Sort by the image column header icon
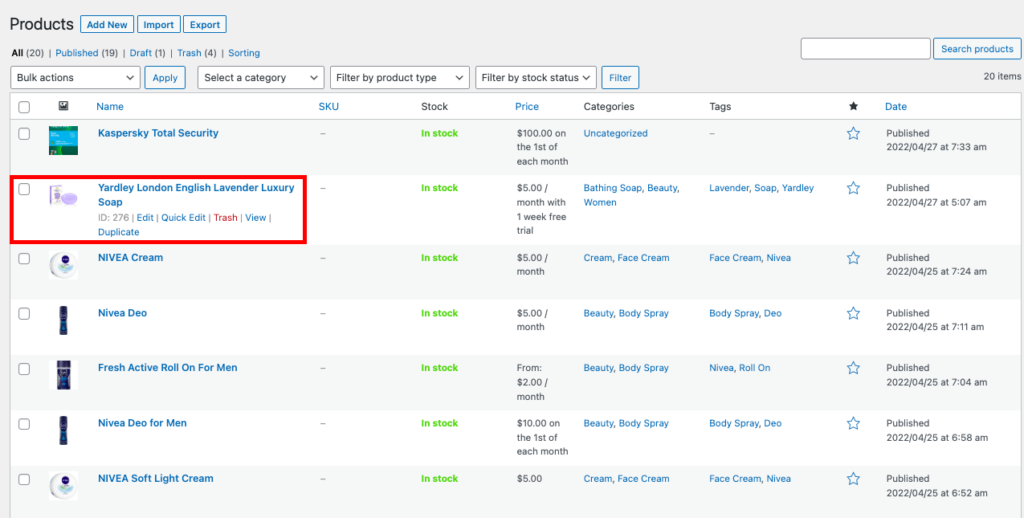 point(63,106)
